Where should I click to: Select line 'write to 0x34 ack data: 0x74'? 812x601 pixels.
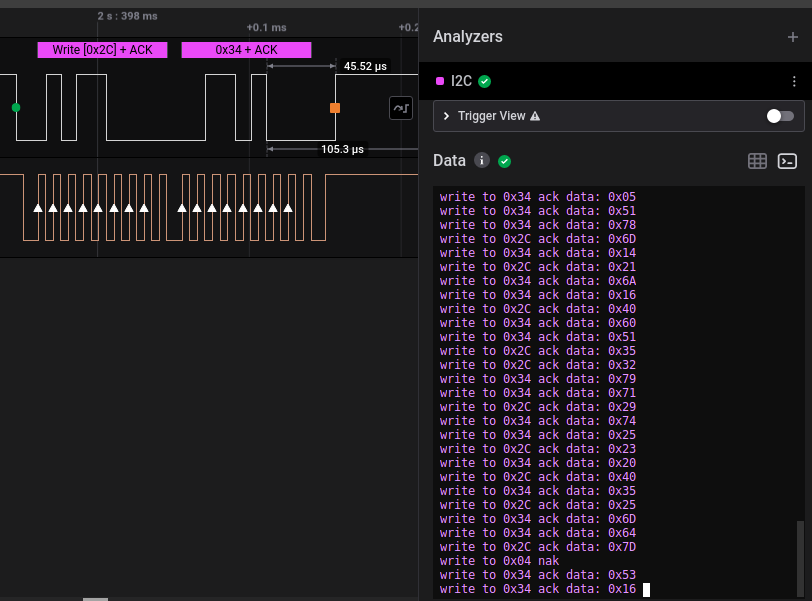tap(538, 420)
